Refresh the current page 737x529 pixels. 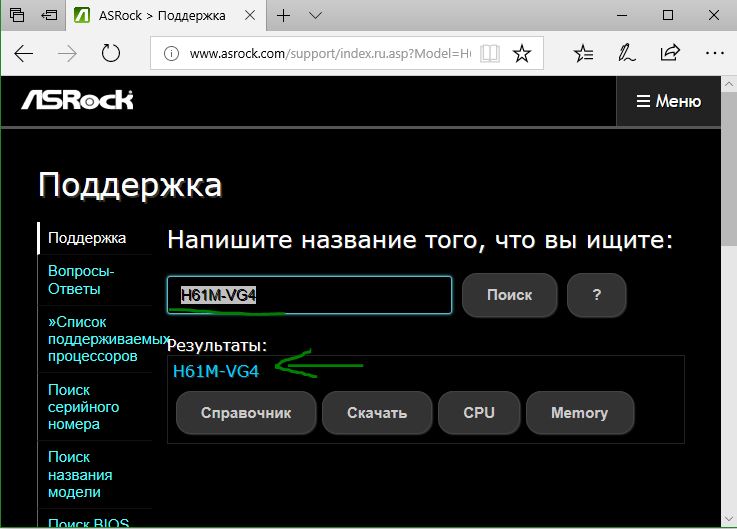coord(111,53)
